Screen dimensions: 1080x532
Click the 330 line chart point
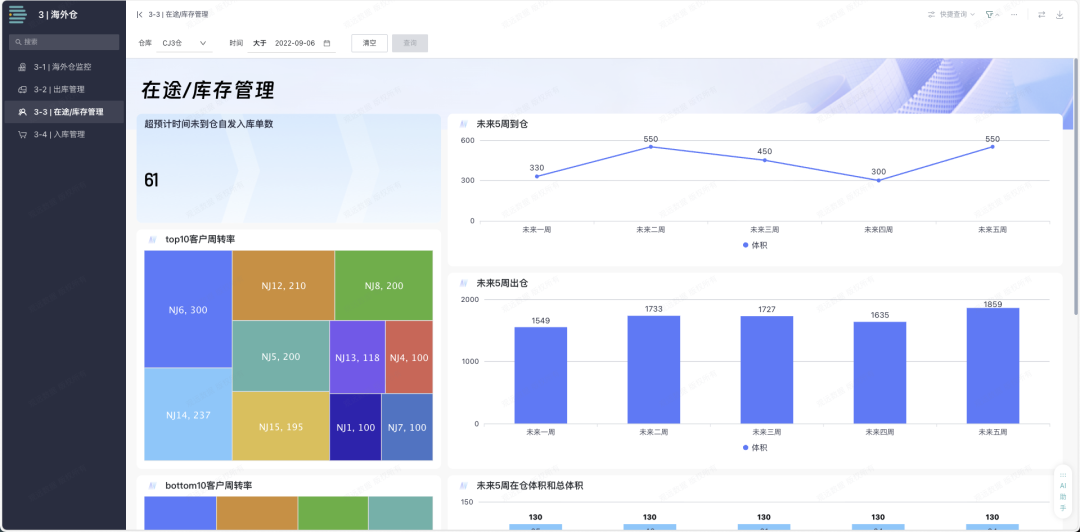click(x=537, y=176)
